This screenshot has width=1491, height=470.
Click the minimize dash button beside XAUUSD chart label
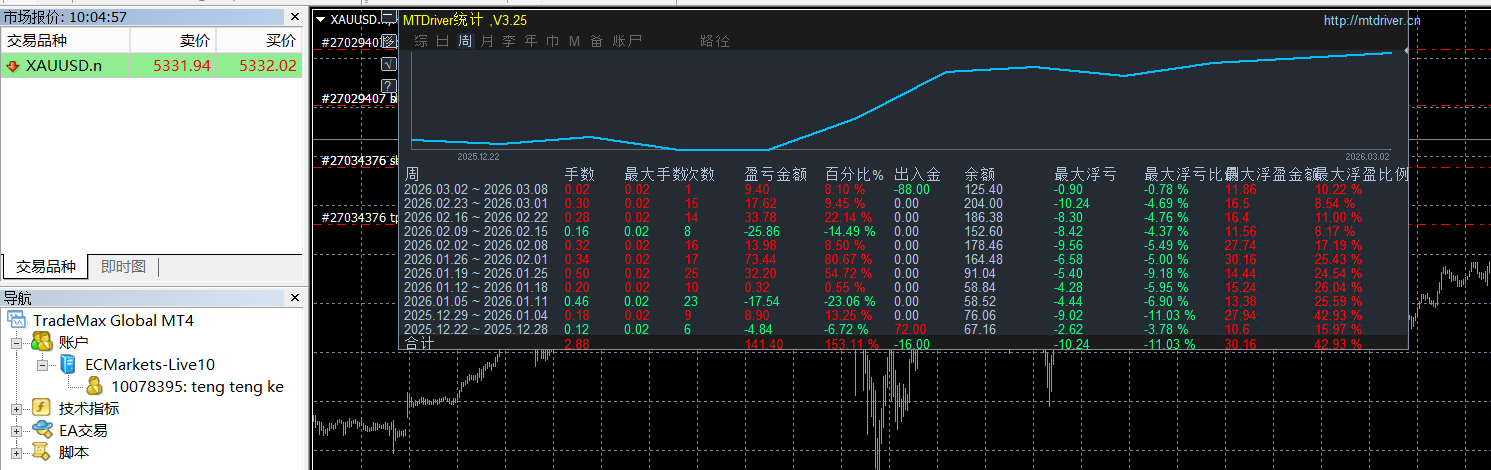[390, 19]
